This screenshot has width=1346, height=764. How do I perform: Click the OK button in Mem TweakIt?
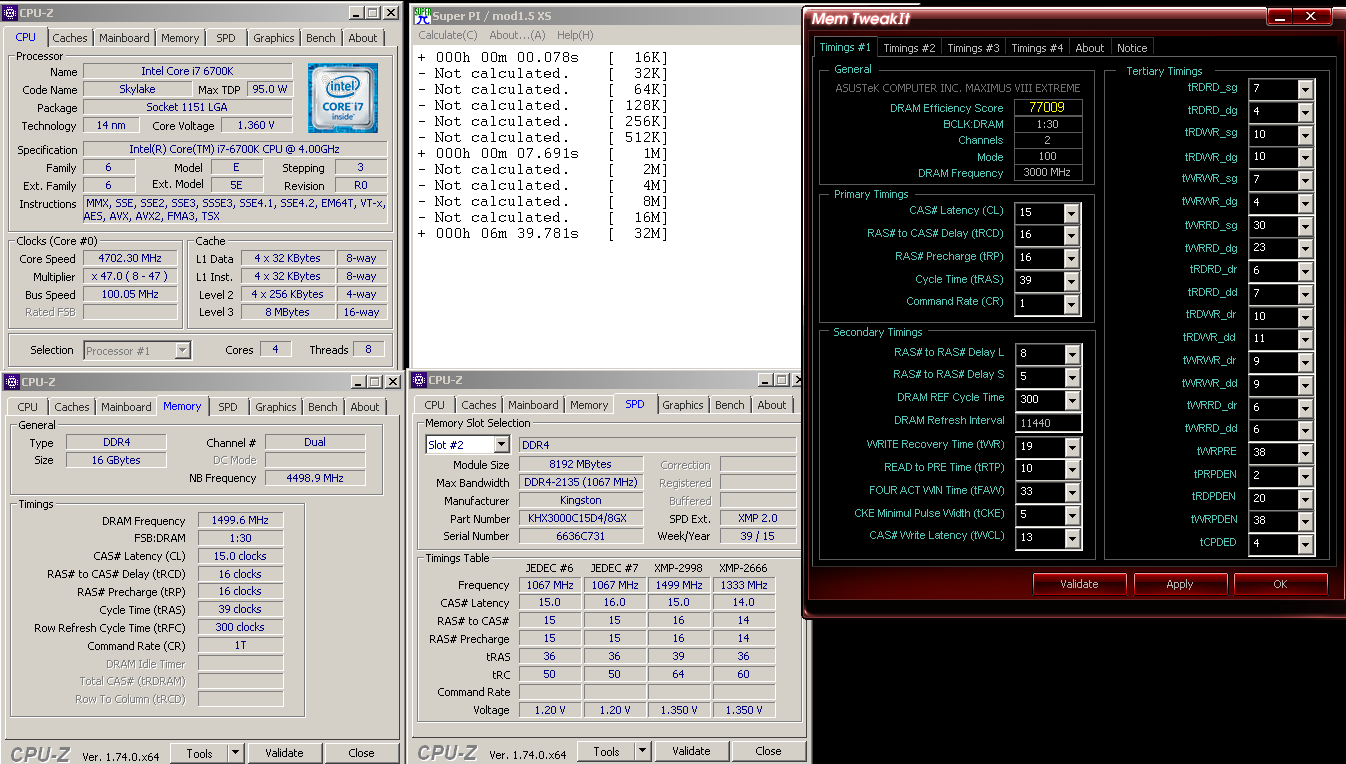pos(1280,584)
